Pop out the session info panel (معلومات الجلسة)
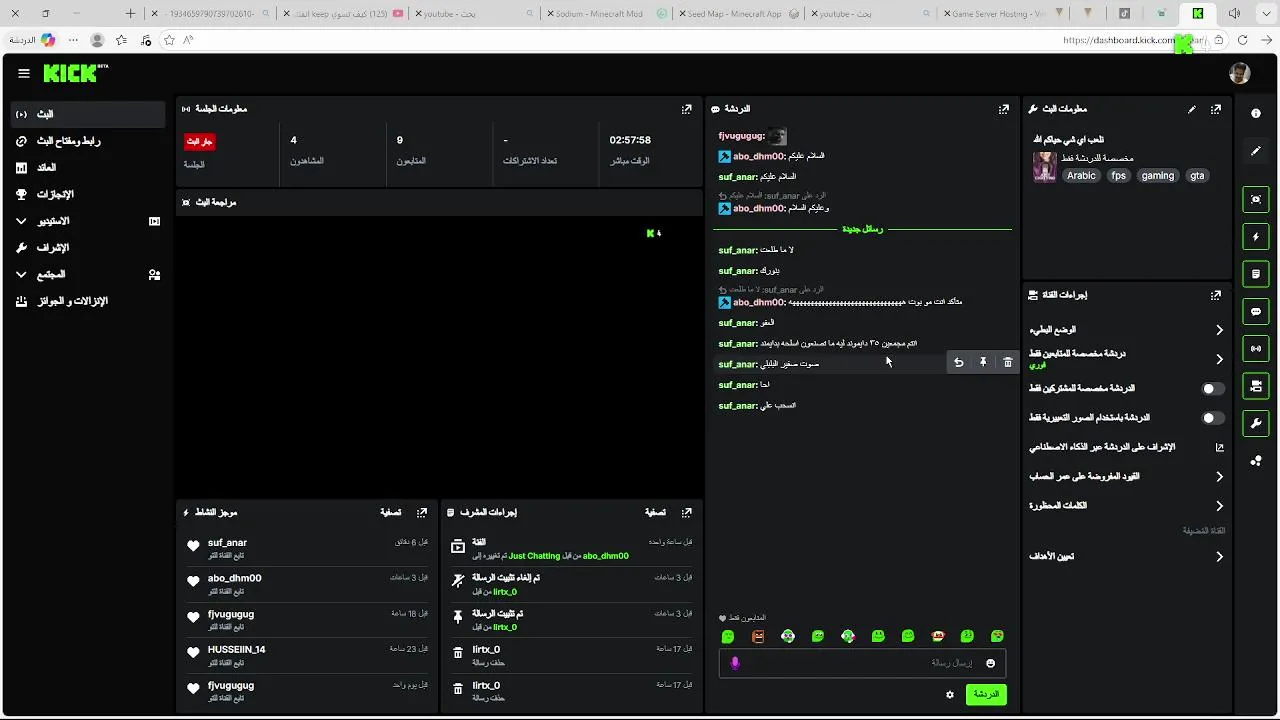 point(686,109)
